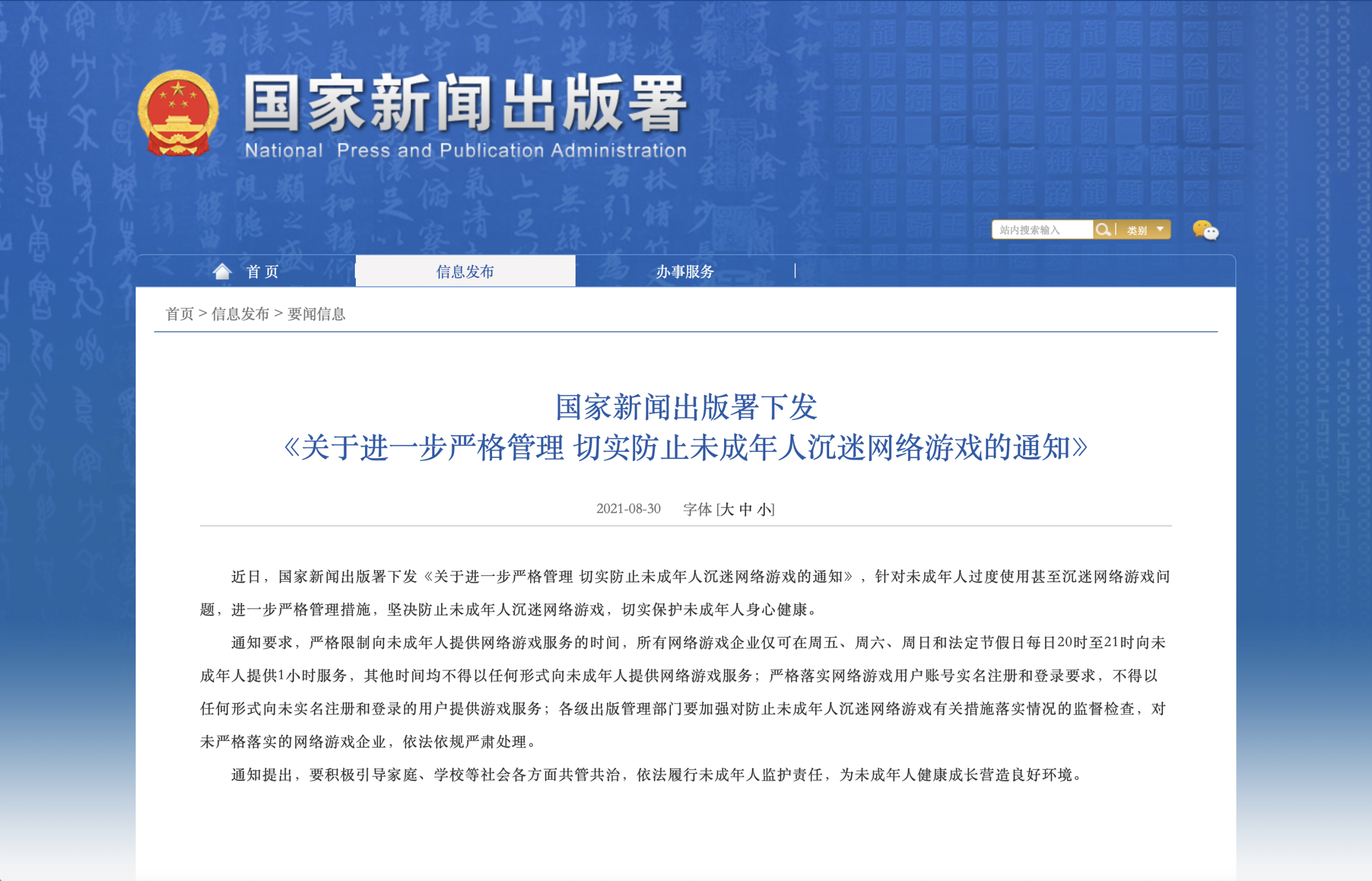Click the publication date 2021-08-30
The width and height of the screenshot is (1372, 881).
click(x=628, y=509)
